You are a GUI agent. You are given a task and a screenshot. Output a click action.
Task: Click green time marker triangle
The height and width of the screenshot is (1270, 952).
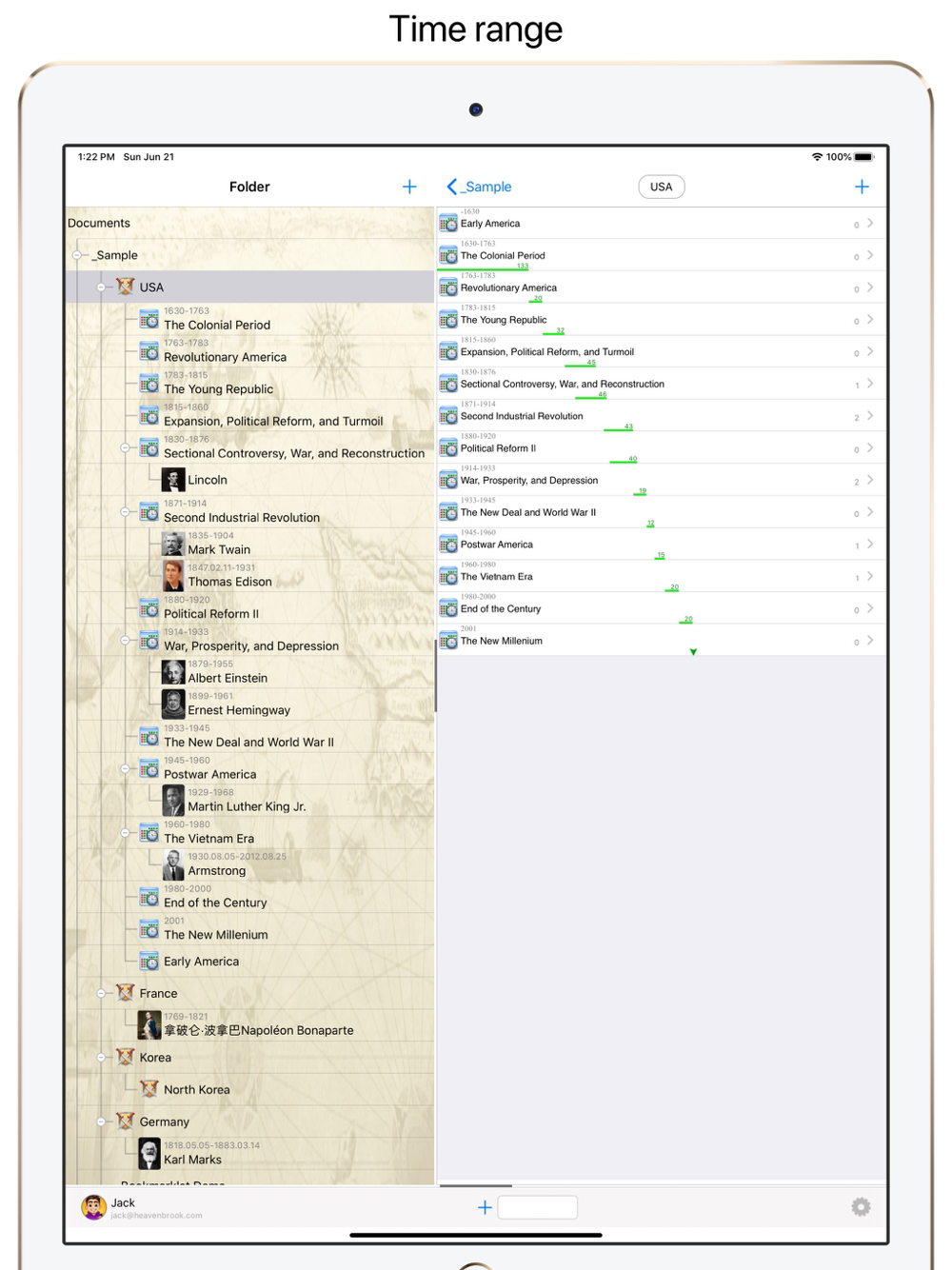point(693,652)
